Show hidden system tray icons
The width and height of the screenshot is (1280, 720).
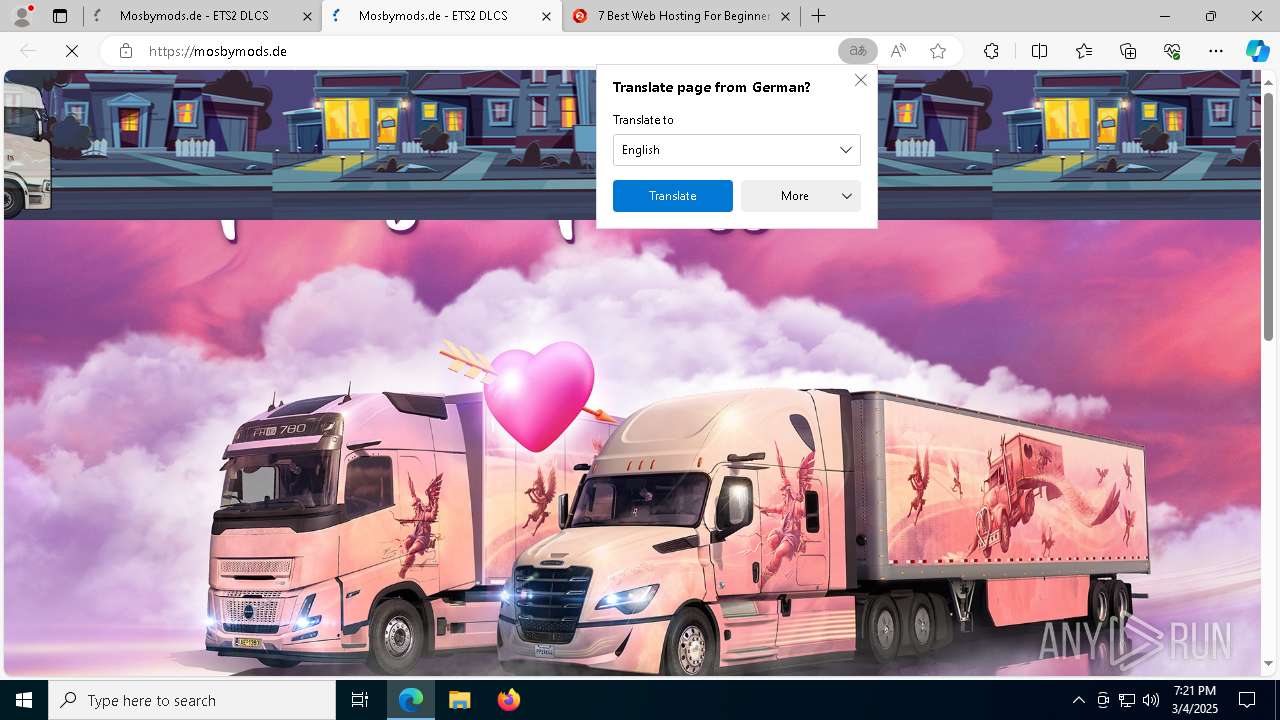tap(1078, 700)
